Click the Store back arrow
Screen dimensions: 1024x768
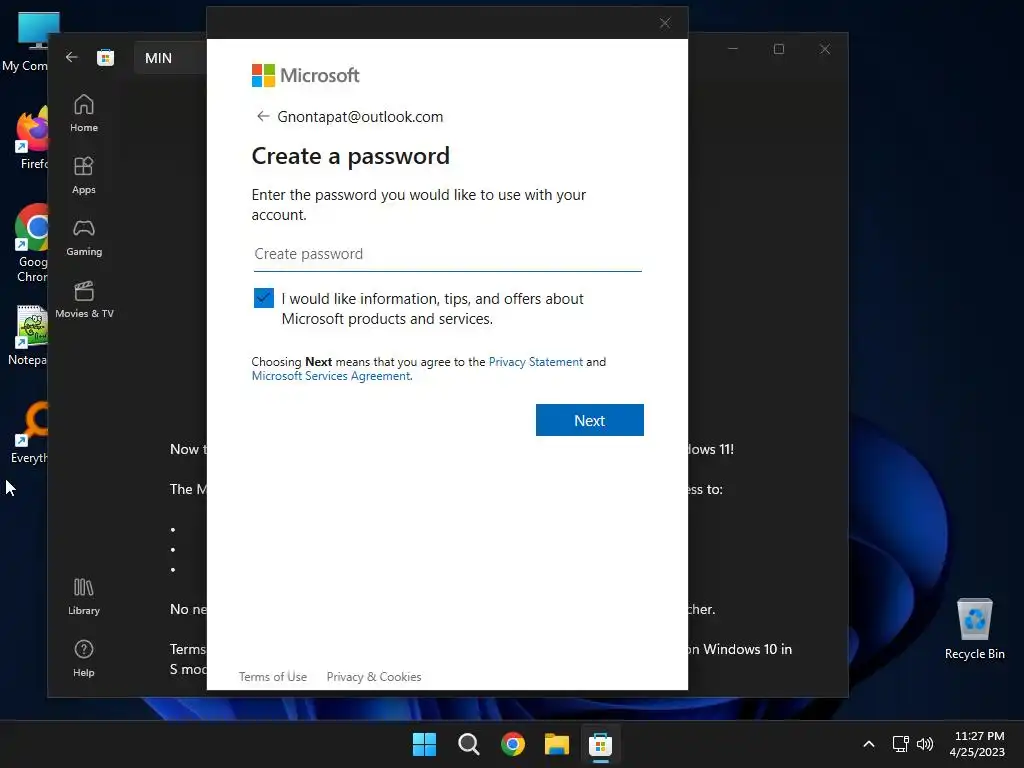(x=72, y=57)
